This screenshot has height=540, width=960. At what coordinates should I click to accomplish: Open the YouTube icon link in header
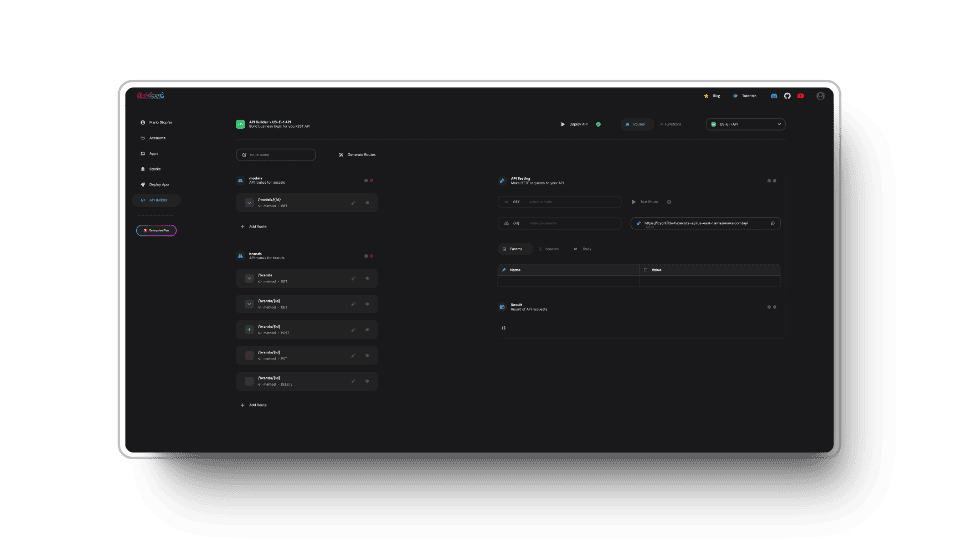[x=801, y=96]
